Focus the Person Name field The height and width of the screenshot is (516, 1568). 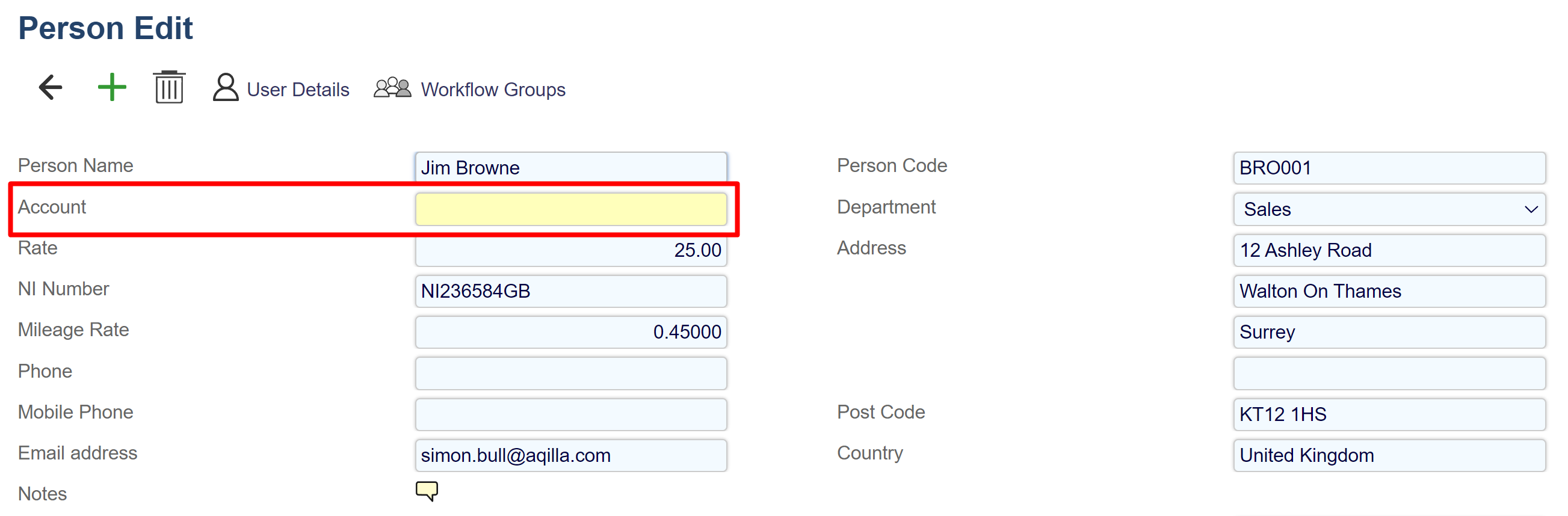pos(570,167)
